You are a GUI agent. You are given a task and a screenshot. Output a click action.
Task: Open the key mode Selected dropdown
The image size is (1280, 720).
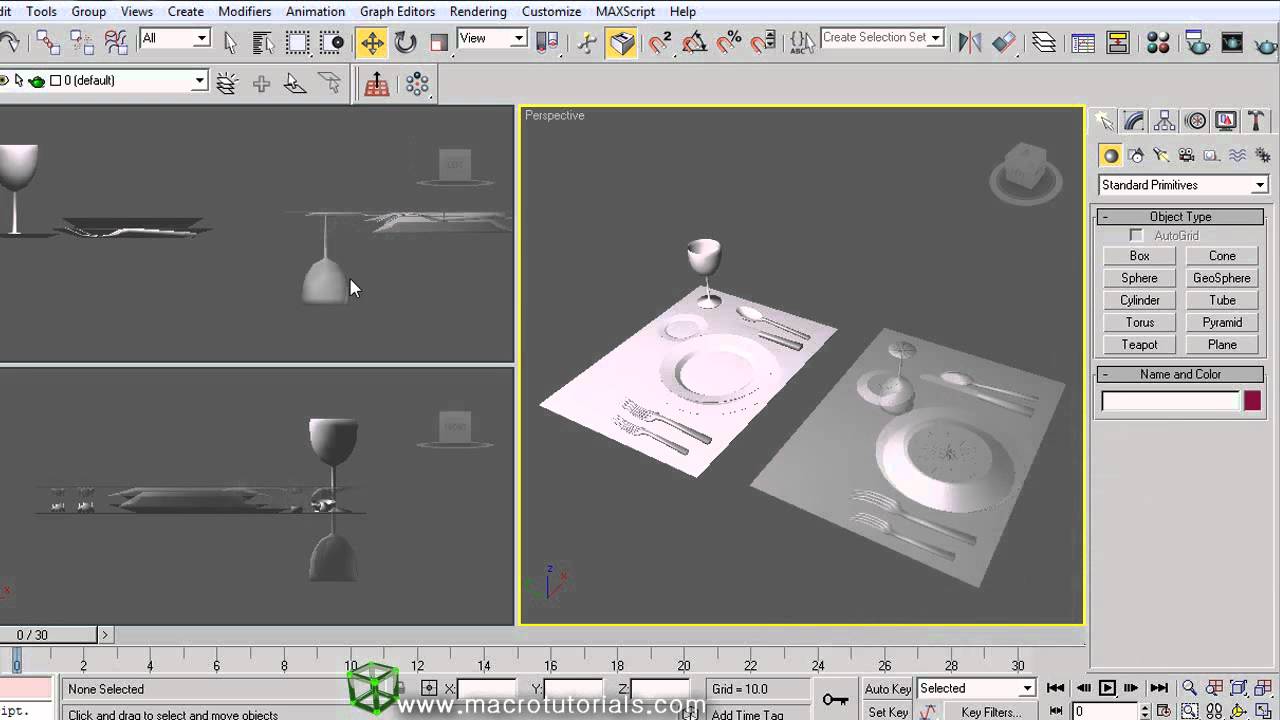pyautogui.click(x=976, y=688)
